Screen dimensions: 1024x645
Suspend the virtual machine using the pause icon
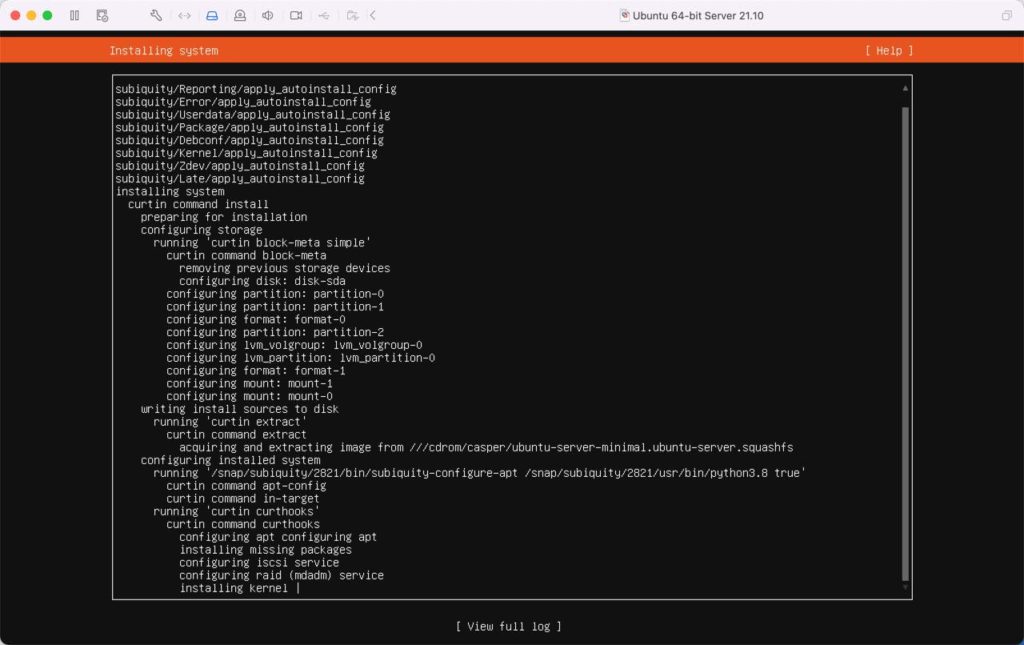(x=75, y=15)
